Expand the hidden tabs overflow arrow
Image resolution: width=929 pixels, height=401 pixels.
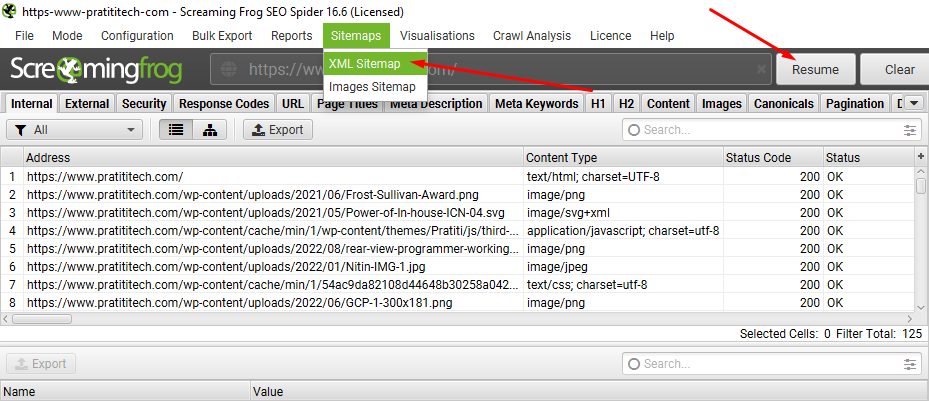pyautogui.click(x=914, y=104)
